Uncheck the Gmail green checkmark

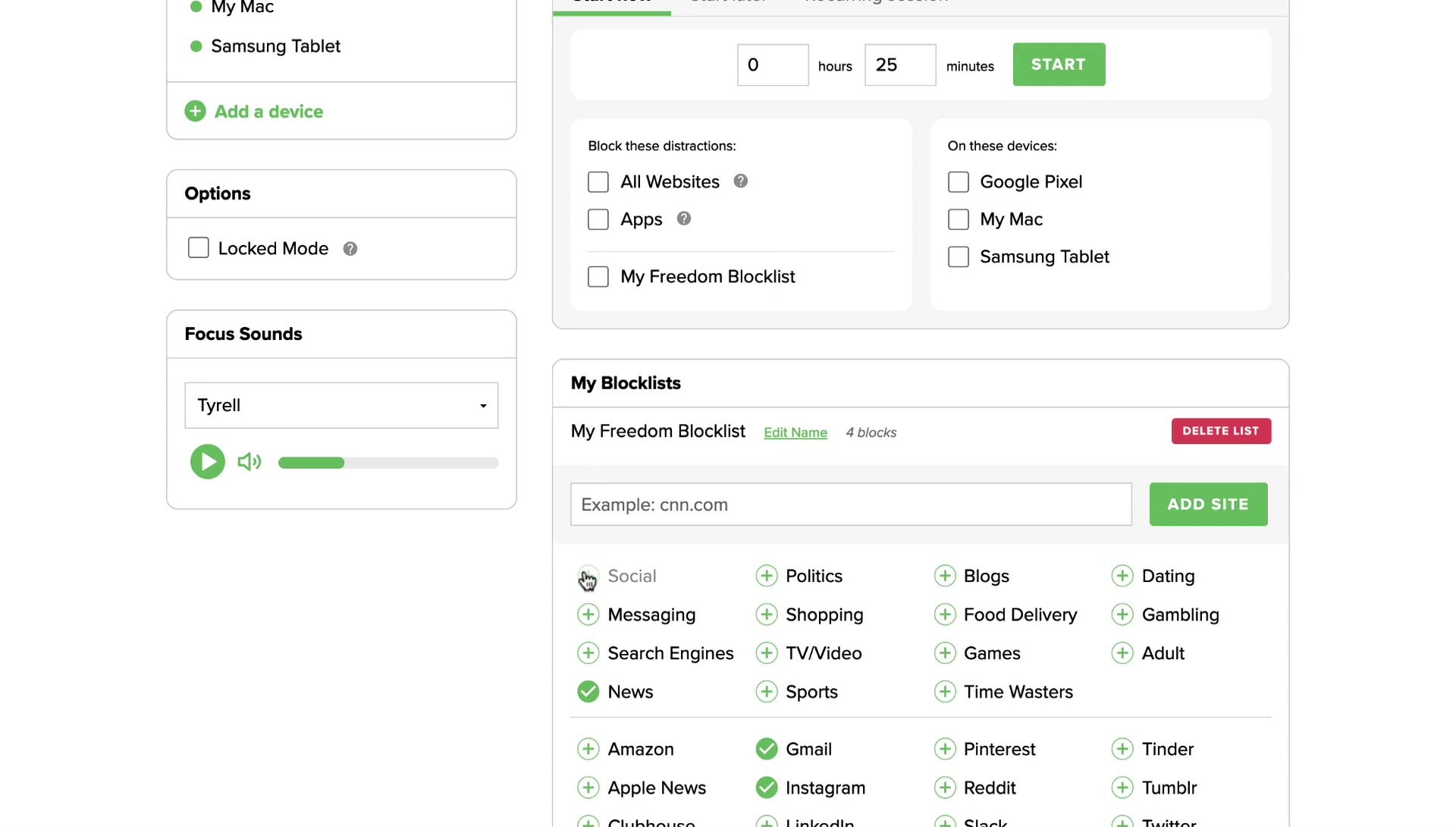click(x=767, y=750)
